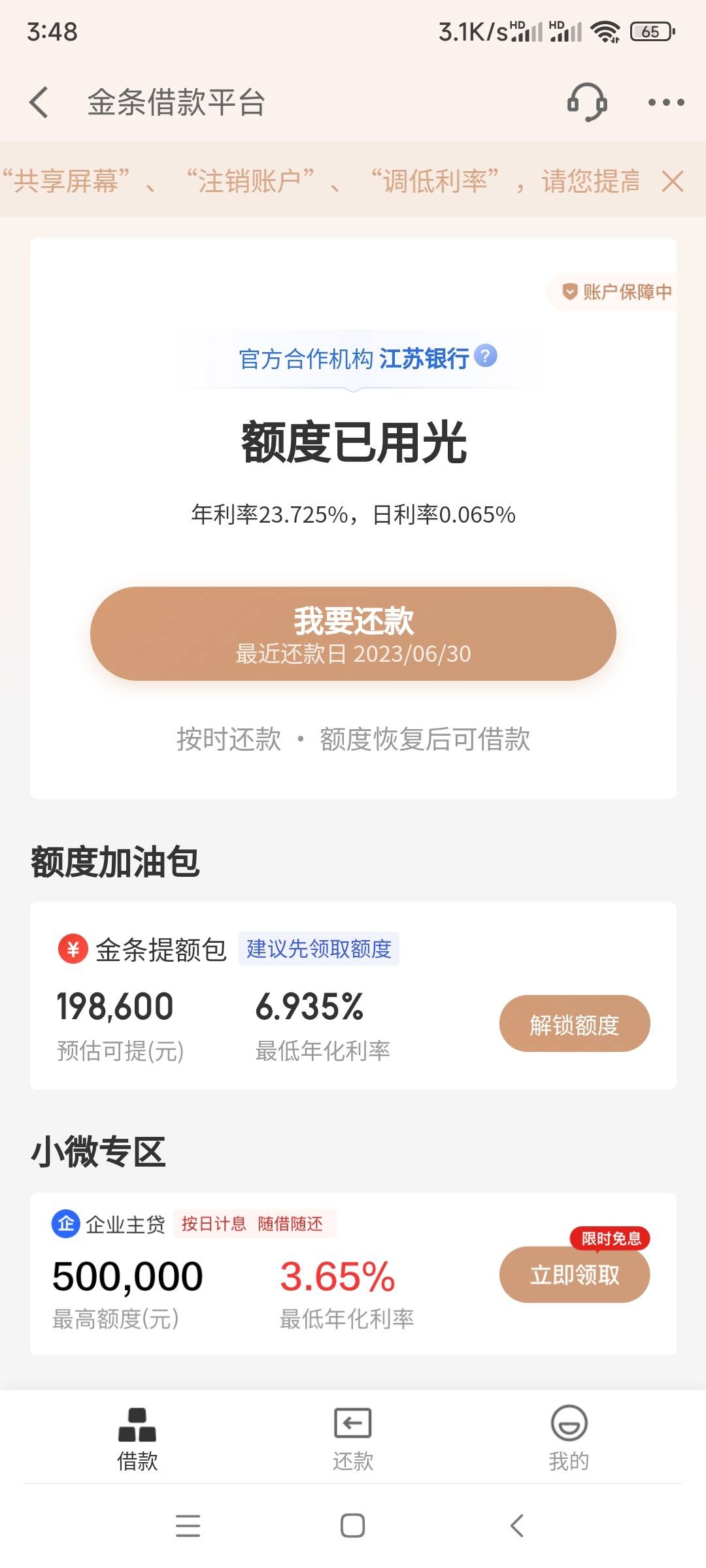Tap the 建议先领取额度 tag
The width and height of the screenshot is (706, 1568).
click(x=318, y=949)
